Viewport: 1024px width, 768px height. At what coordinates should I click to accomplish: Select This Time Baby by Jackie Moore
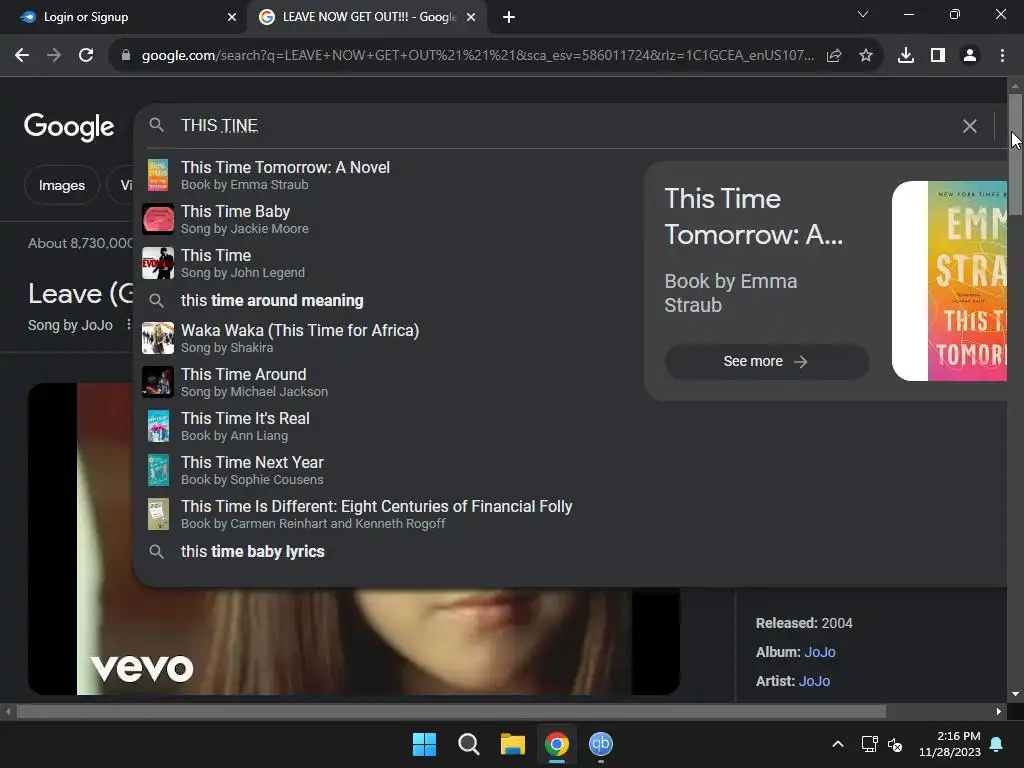[392, 219]
